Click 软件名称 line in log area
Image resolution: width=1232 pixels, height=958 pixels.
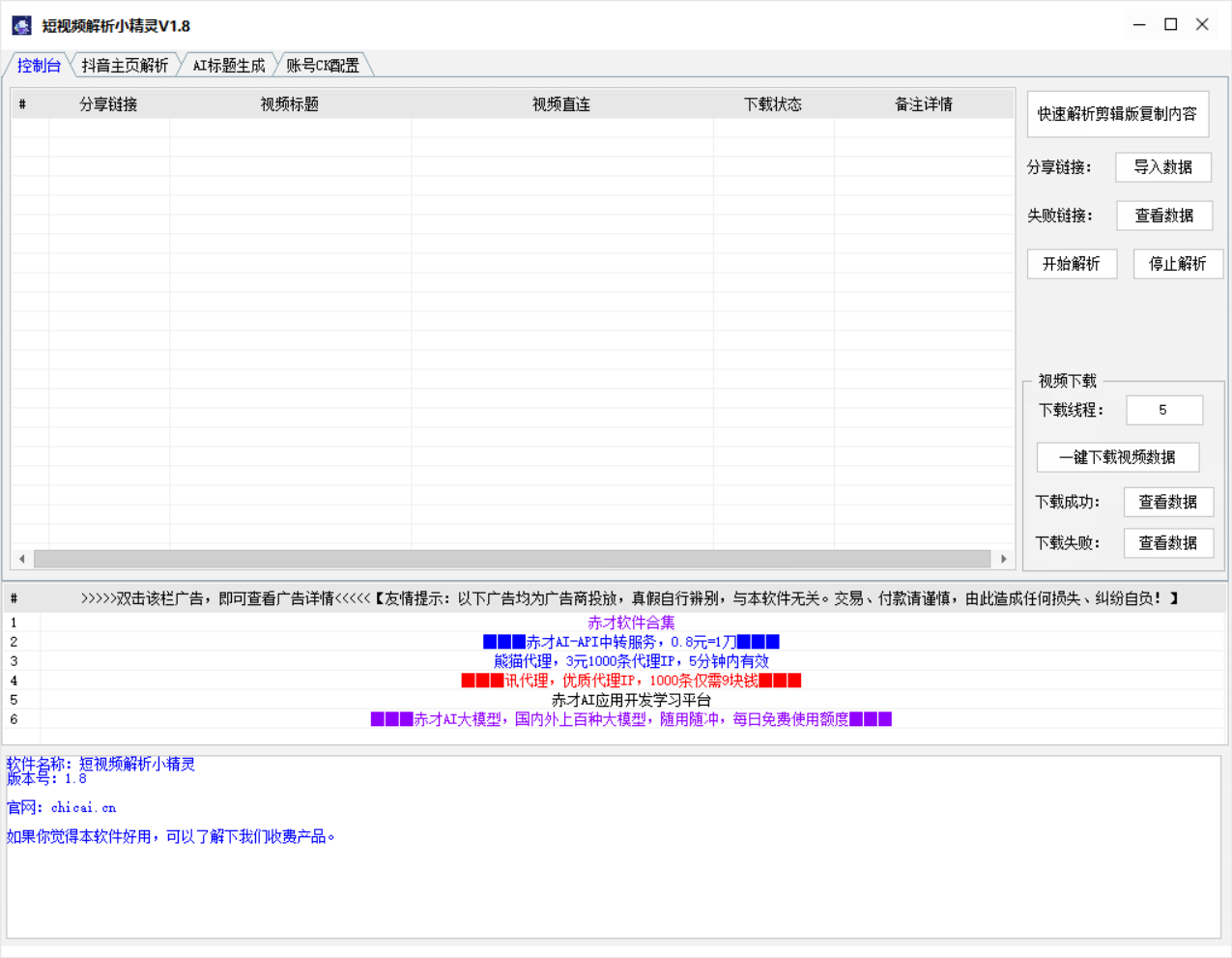100,764
